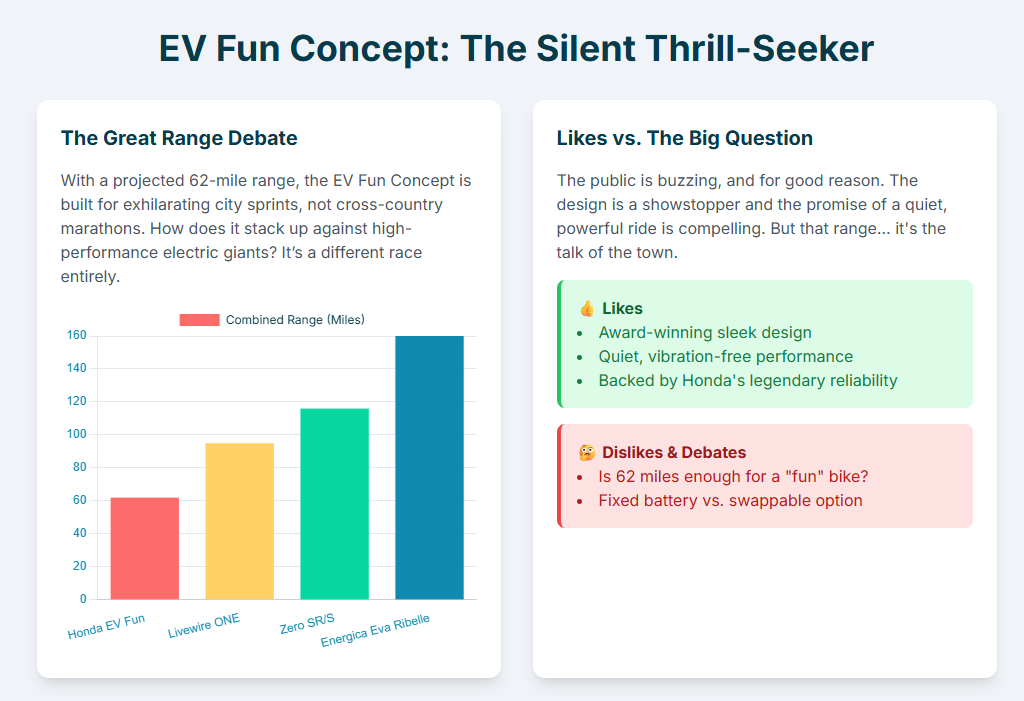This screenshot has height=701, width=1024.
Task: Click the Energica Eva Ribelle axis label
Action: (376, 631)
